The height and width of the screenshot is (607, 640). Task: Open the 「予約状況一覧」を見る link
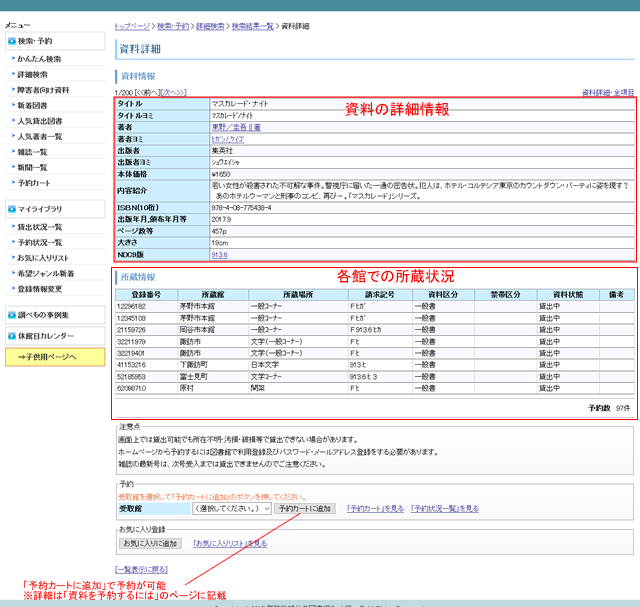[445, 509]
